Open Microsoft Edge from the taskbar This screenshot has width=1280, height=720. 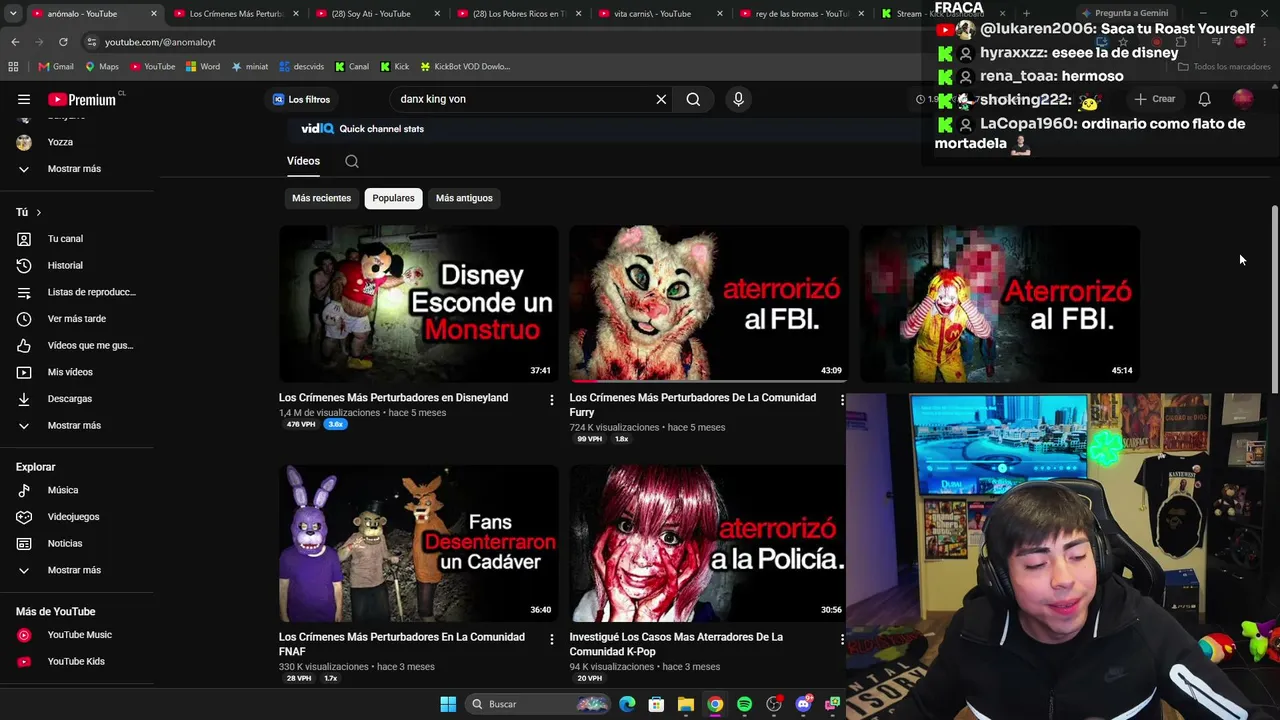pos(627,704)
